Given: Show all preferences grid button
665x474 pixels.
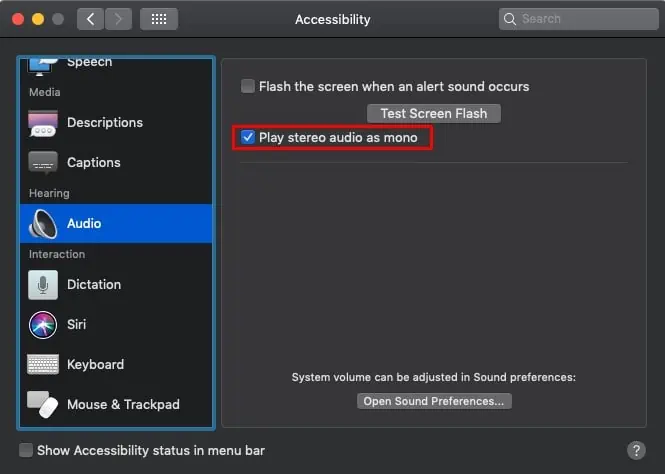Looking at the screenshot, I should point(159,19).
